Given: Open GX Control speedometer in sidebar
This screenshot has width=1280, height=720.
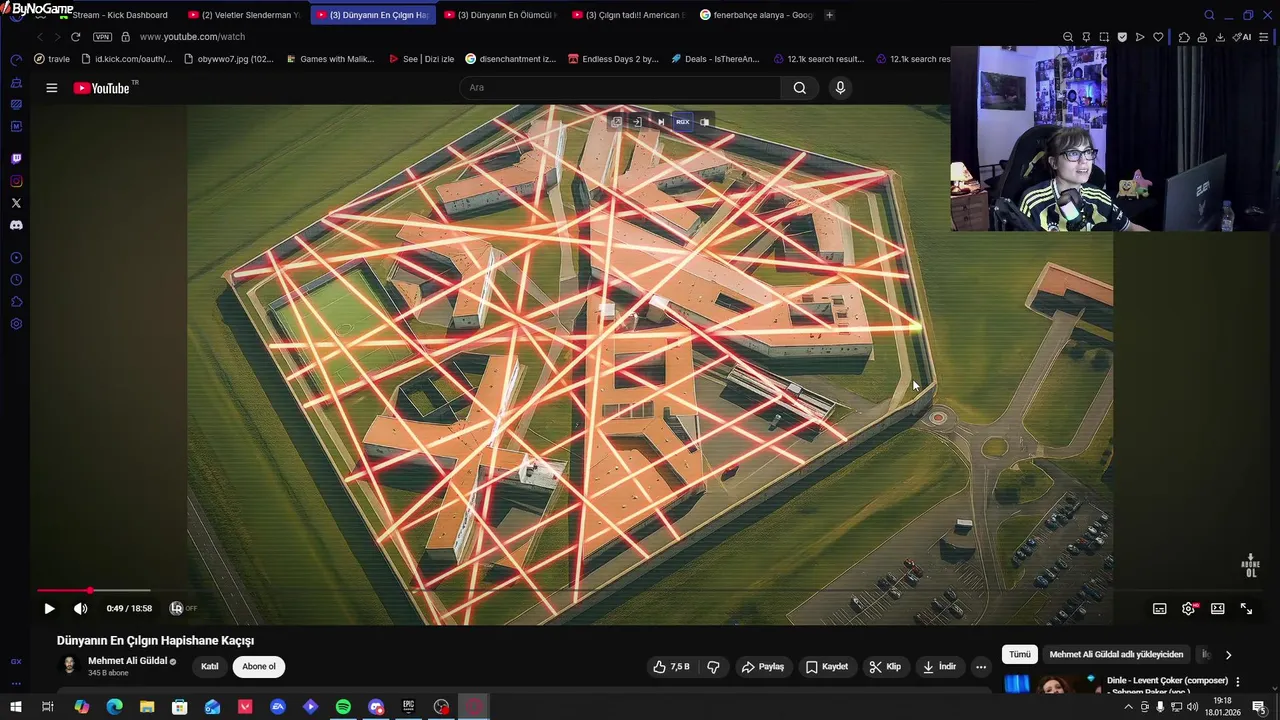Looking at the screenshot, I should pyautogui.click(x=16, y=60).
